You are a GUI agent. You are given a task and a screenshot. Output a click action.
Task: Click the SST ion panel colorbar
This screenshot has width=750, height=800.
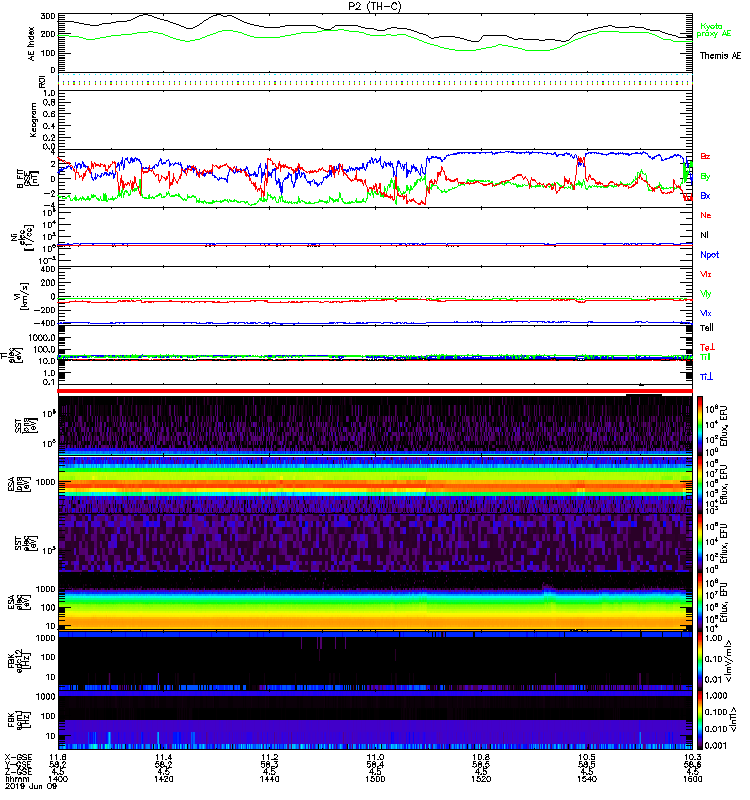tap(700, 426)
